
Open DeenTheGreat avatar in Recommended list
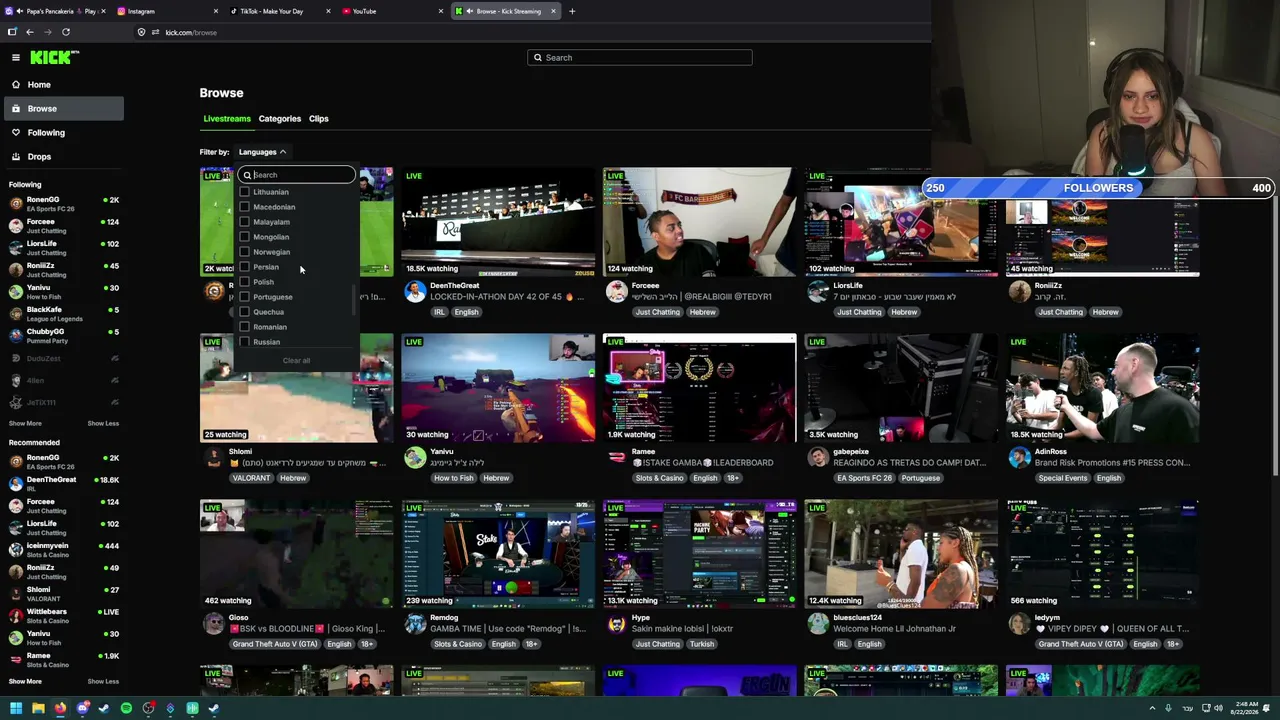coord(16,484)
